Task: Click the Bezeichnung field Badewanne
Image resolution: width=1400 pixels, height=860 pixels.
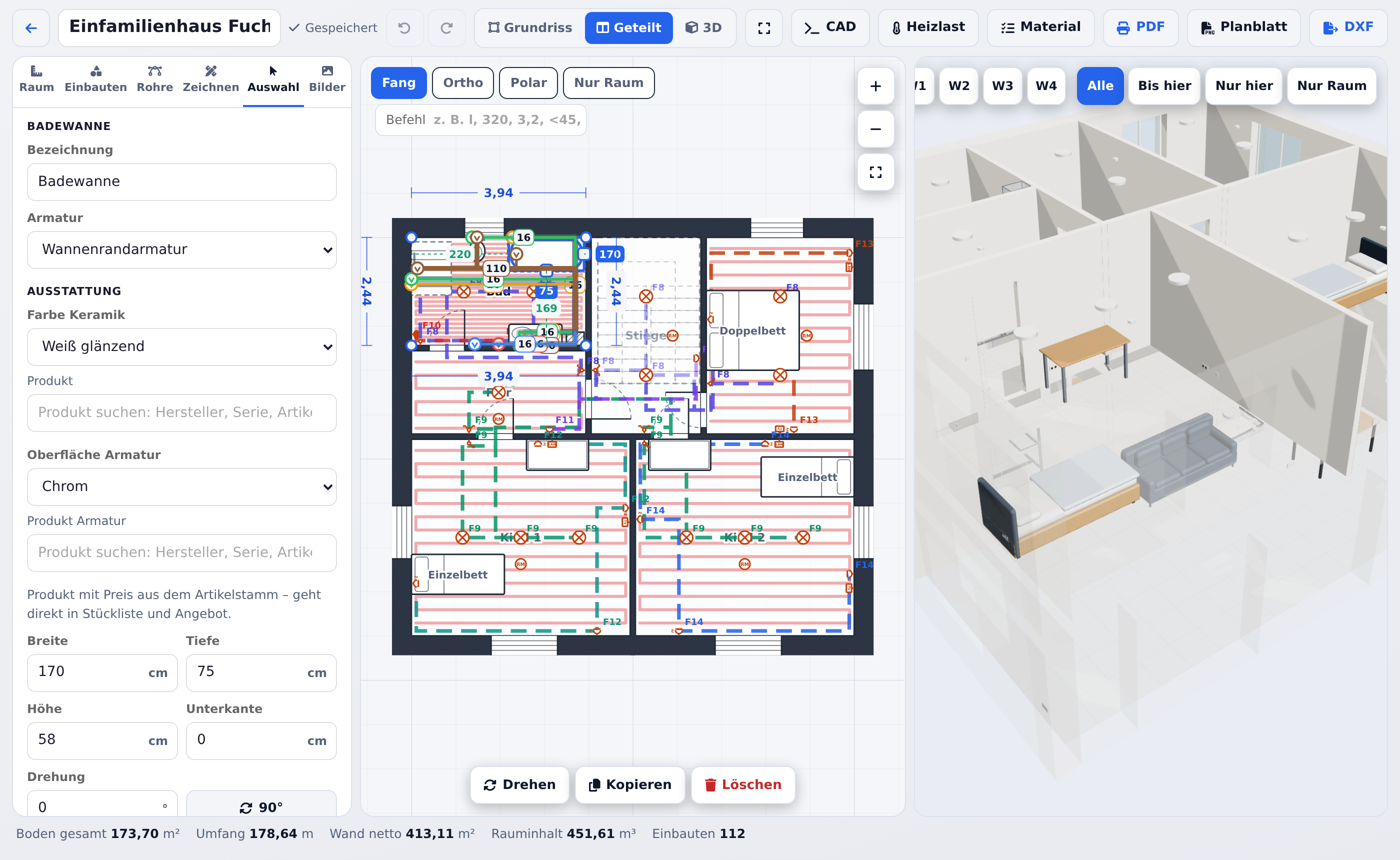Action: (x=182, y=181)
